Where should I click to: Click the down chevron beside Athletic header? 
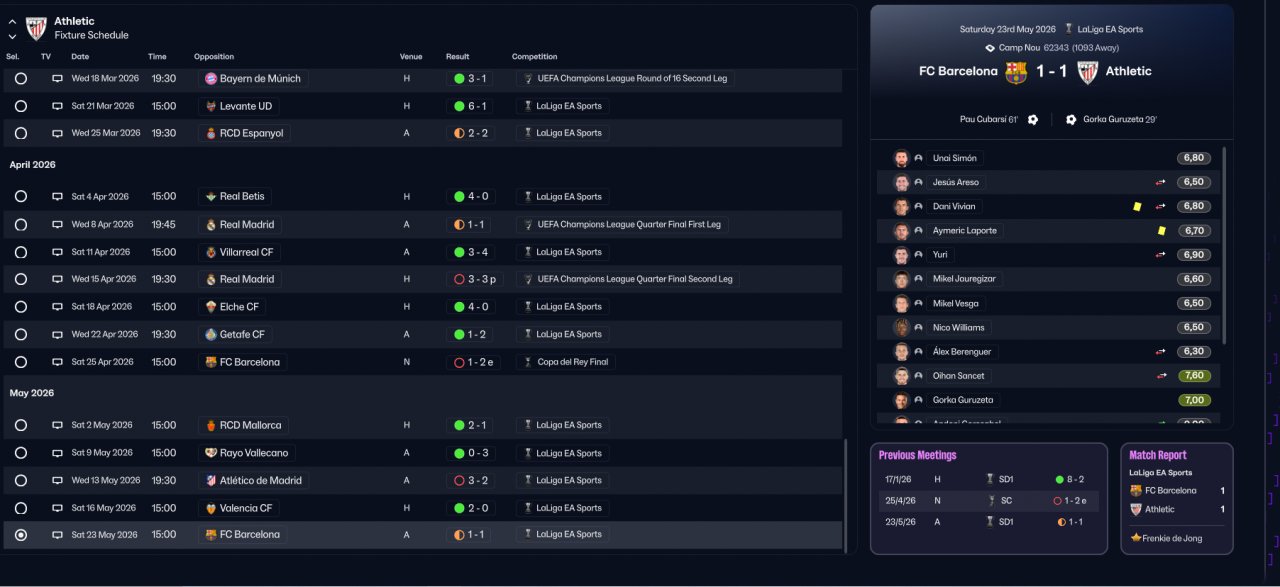[x=12, y=36]
